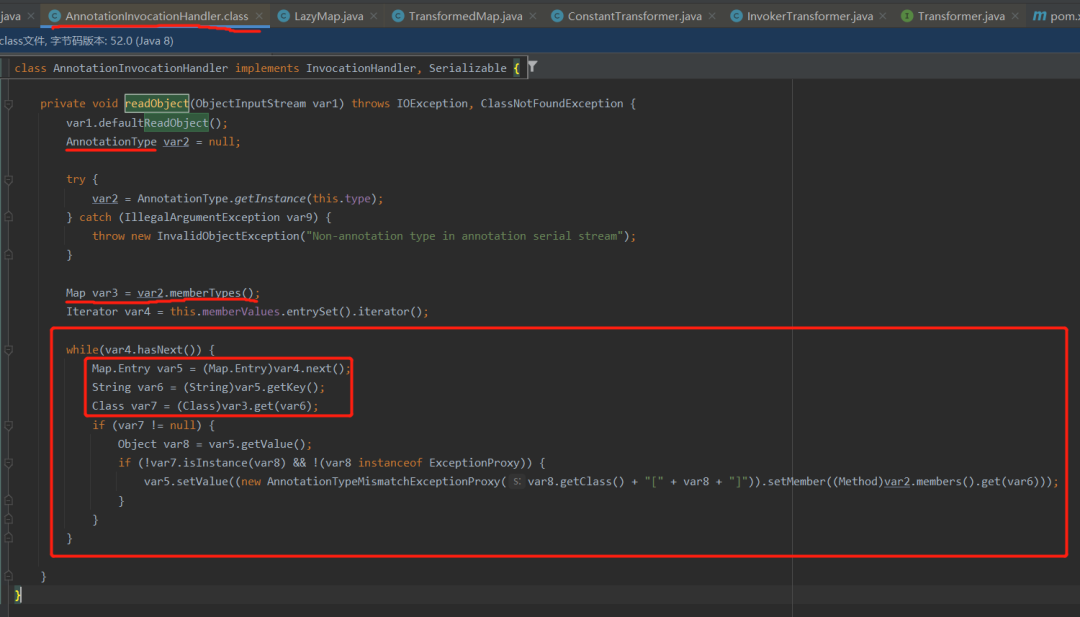Click 'InvocationHandler' in the implements clause

point(361,67)
